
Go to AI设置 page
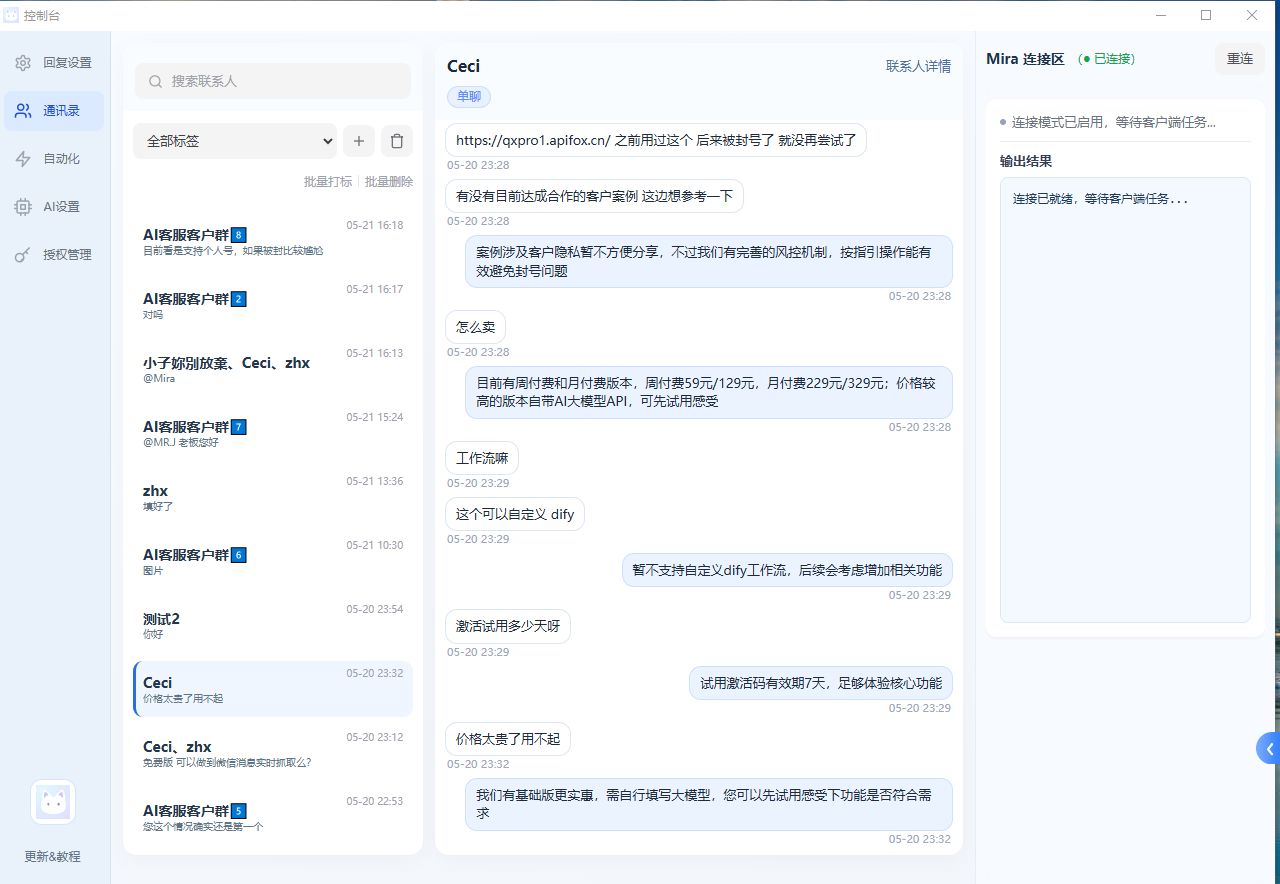(54, 207)
